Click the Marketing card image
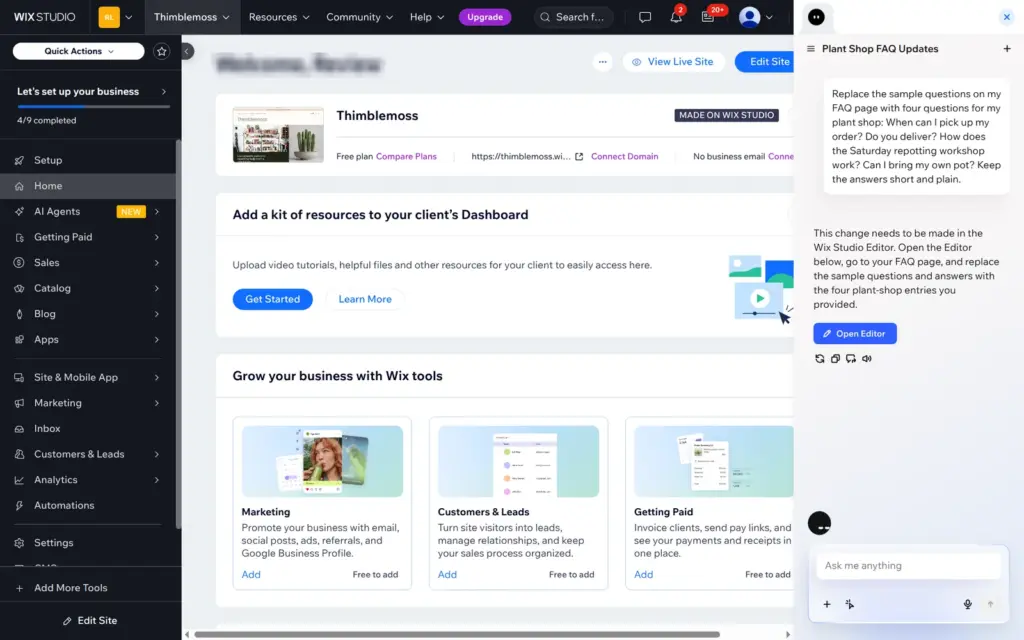Viewport: 1024px width, 640px height. 322,461
